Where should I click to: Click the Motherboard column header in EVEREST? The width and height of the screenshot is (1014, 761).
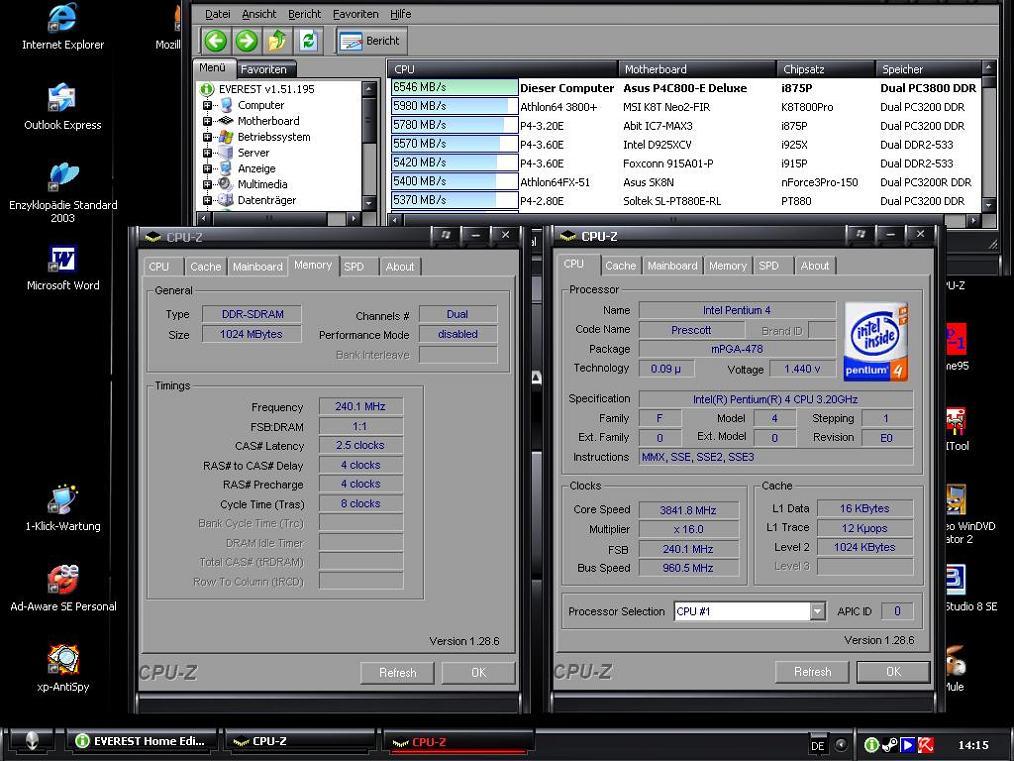coord(697,69)
